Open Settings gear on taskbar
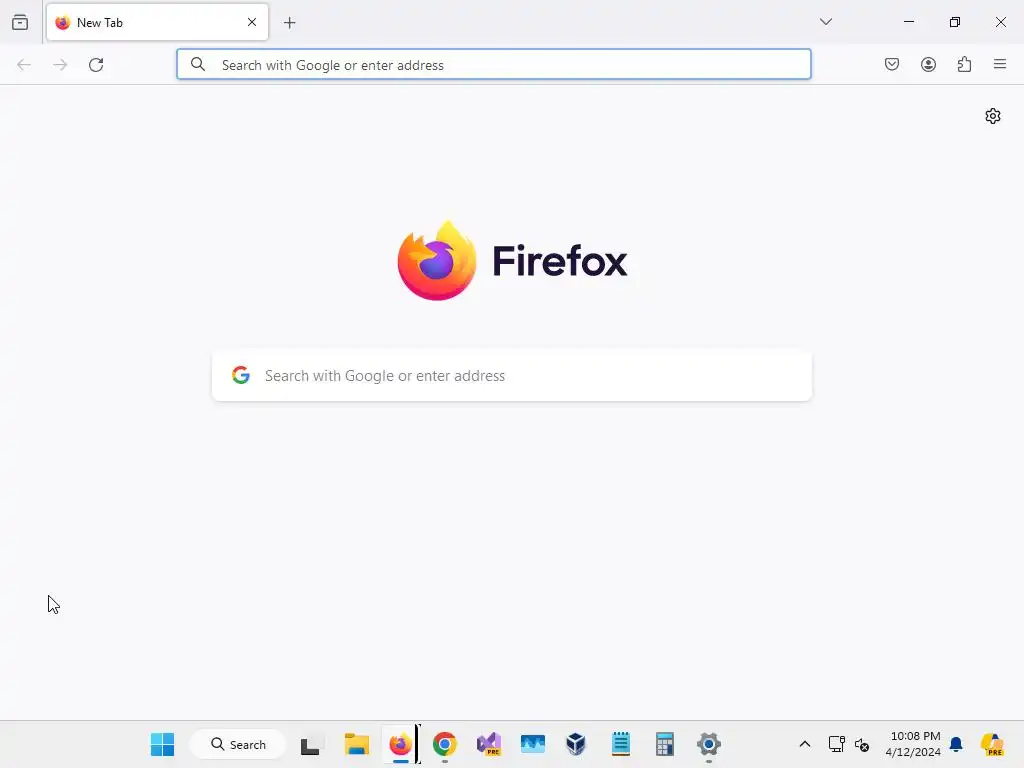 tap(709, 744)
